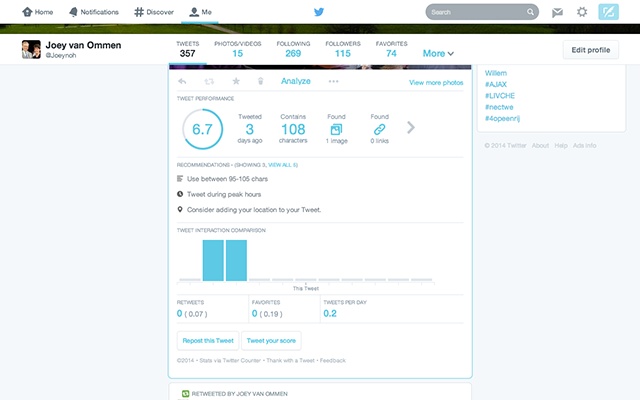Click 'Tweet during peak hours' recommendation
The width and height of the screenshot is (640, 400).
click(x=224, y=194)
